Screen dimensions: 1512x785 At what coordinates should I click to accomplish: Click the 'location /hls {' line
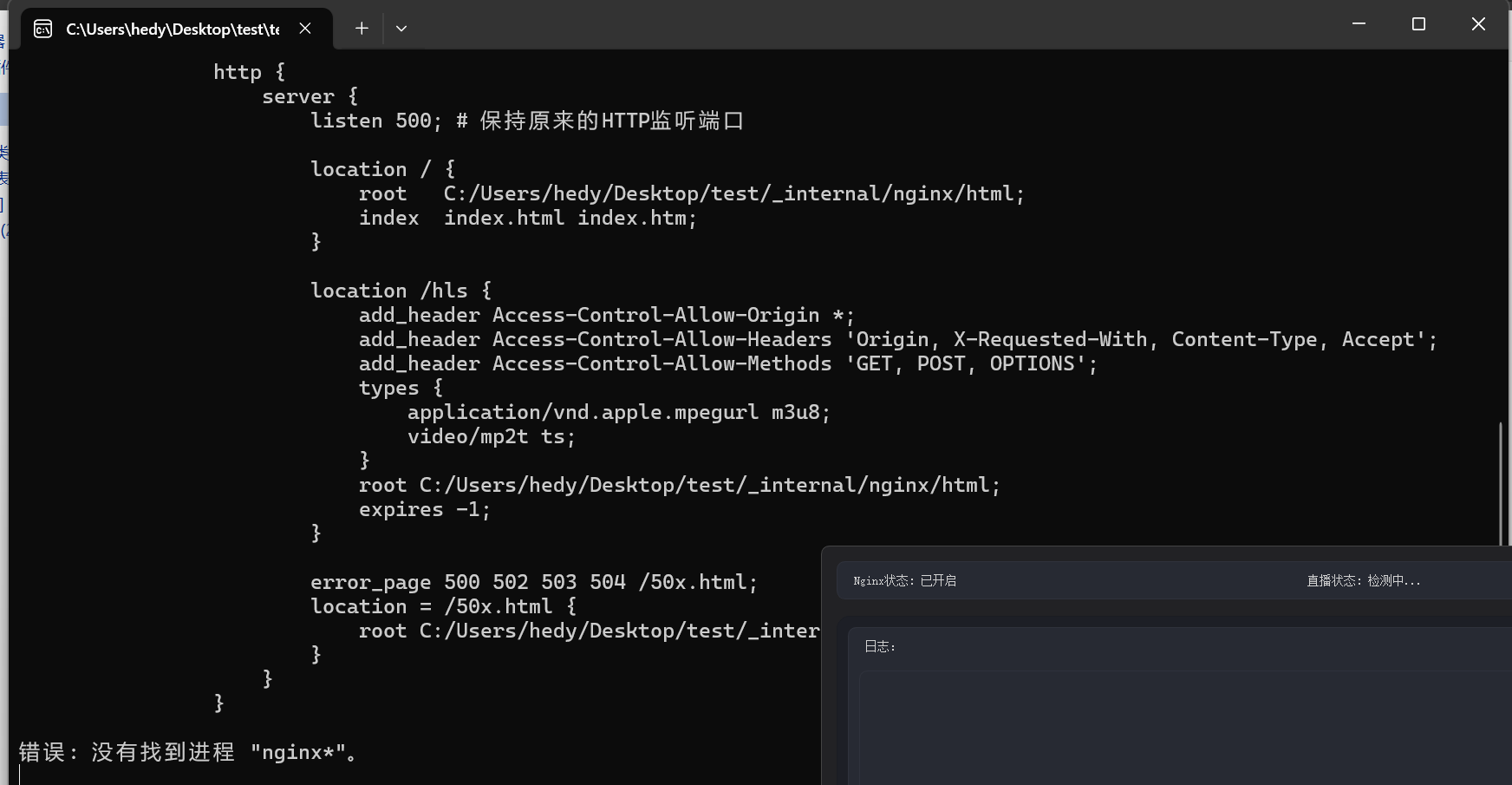point(401,291)
